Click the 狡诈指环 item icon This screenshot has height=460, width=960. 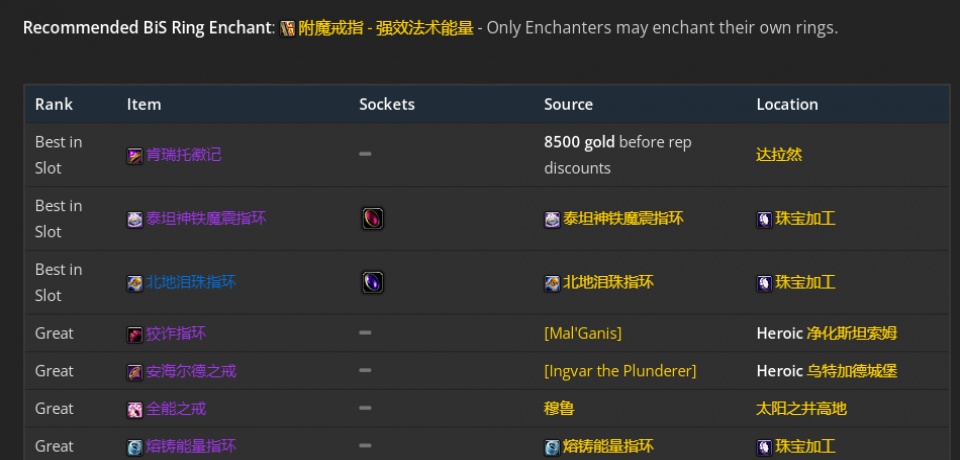point(135,334)
